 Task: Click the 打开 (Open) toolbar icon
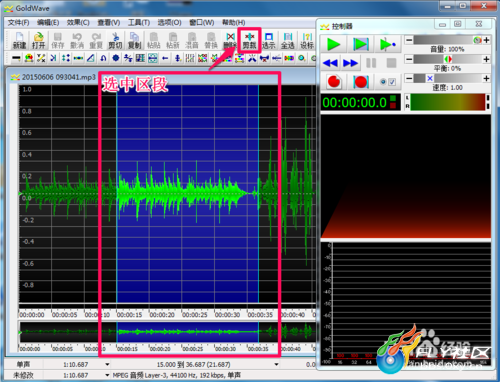pyautogui.click(x=38, y=40)
